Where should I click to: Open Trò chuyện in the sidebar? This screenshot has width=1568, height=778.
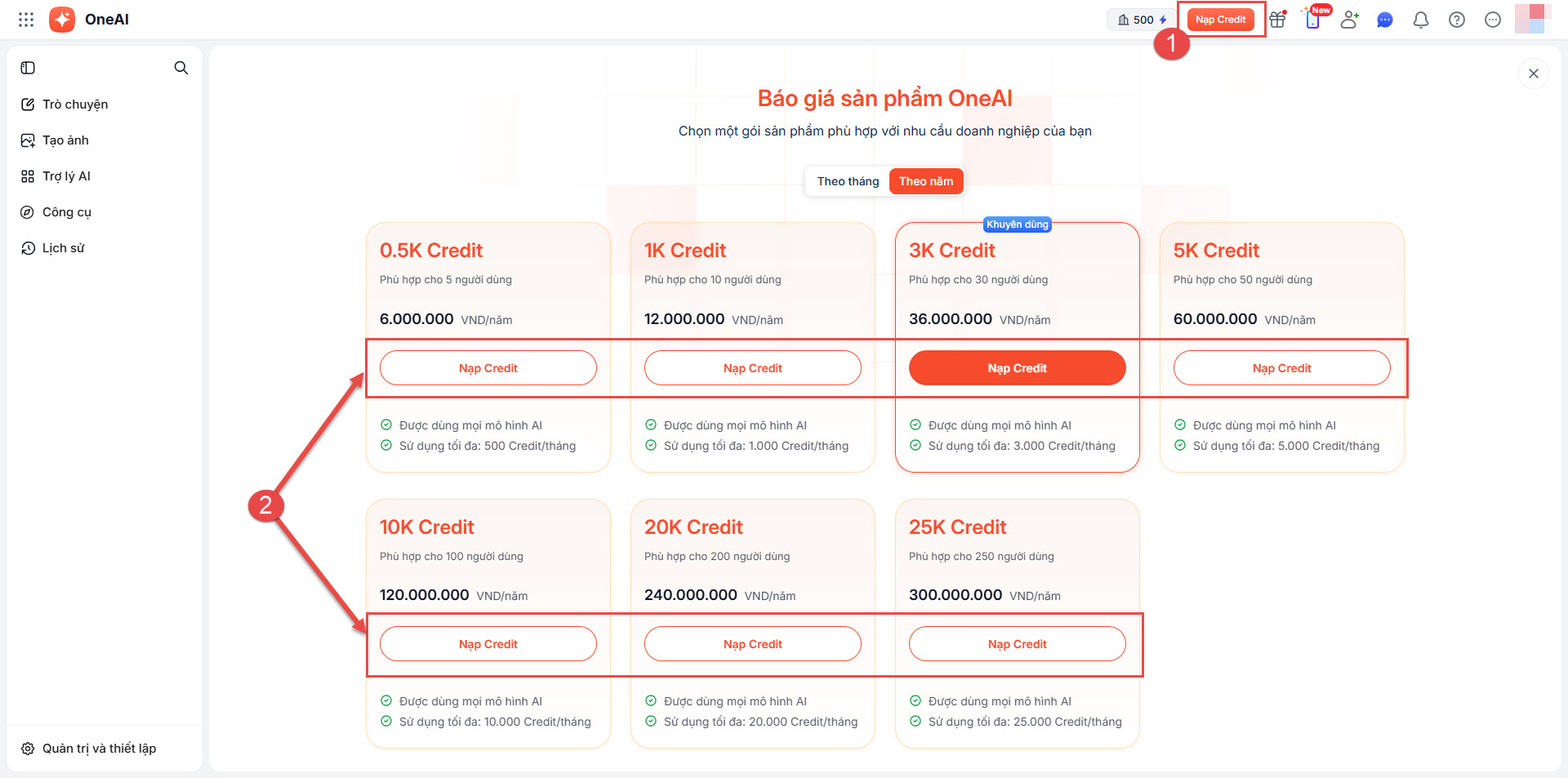coord(75,104)
